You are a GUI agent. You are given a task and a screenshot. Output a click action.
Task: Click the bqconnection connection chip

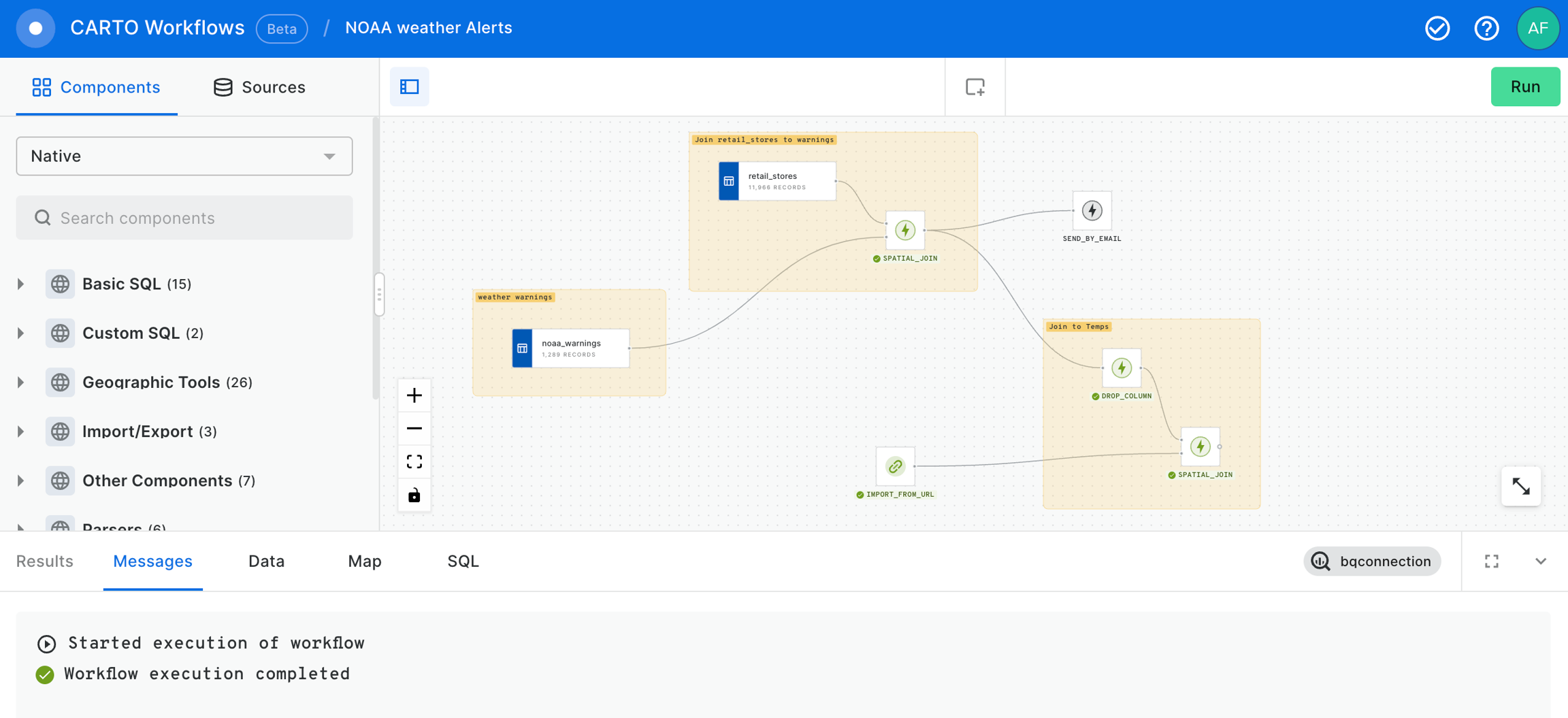(x=1372, y=561)
